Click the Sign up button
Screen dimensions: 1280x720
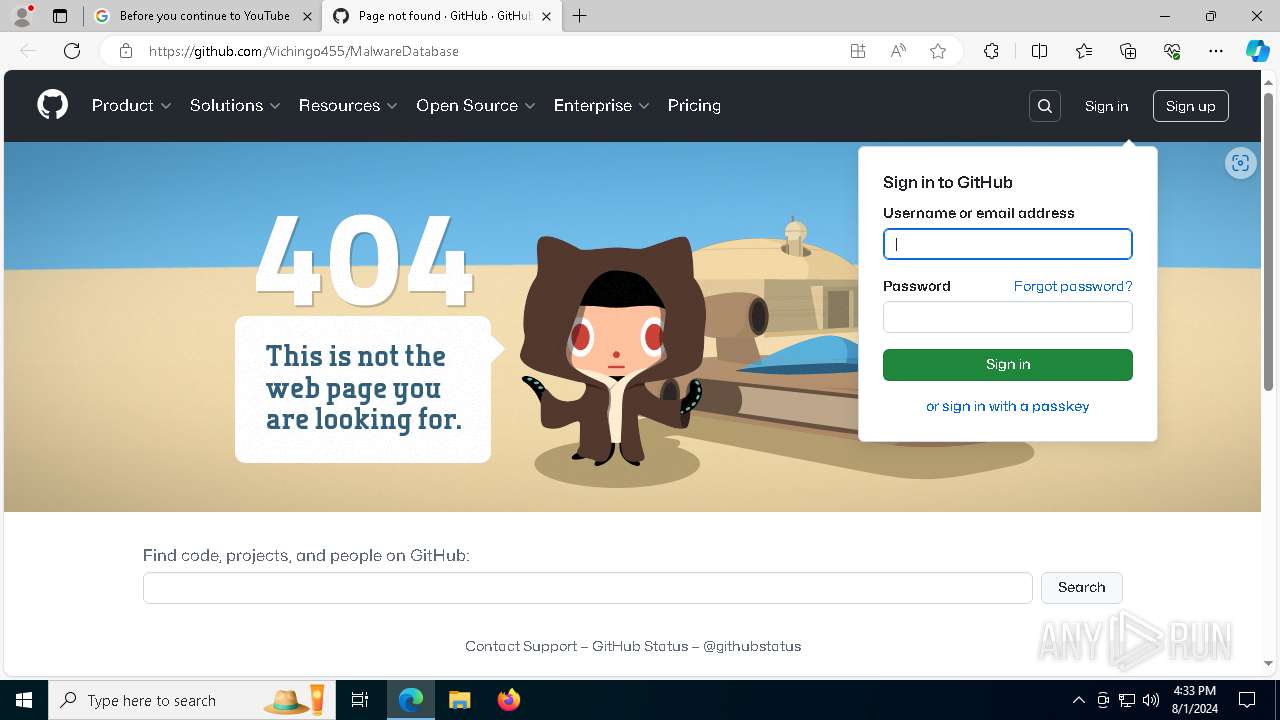[x=1190, y=106]
